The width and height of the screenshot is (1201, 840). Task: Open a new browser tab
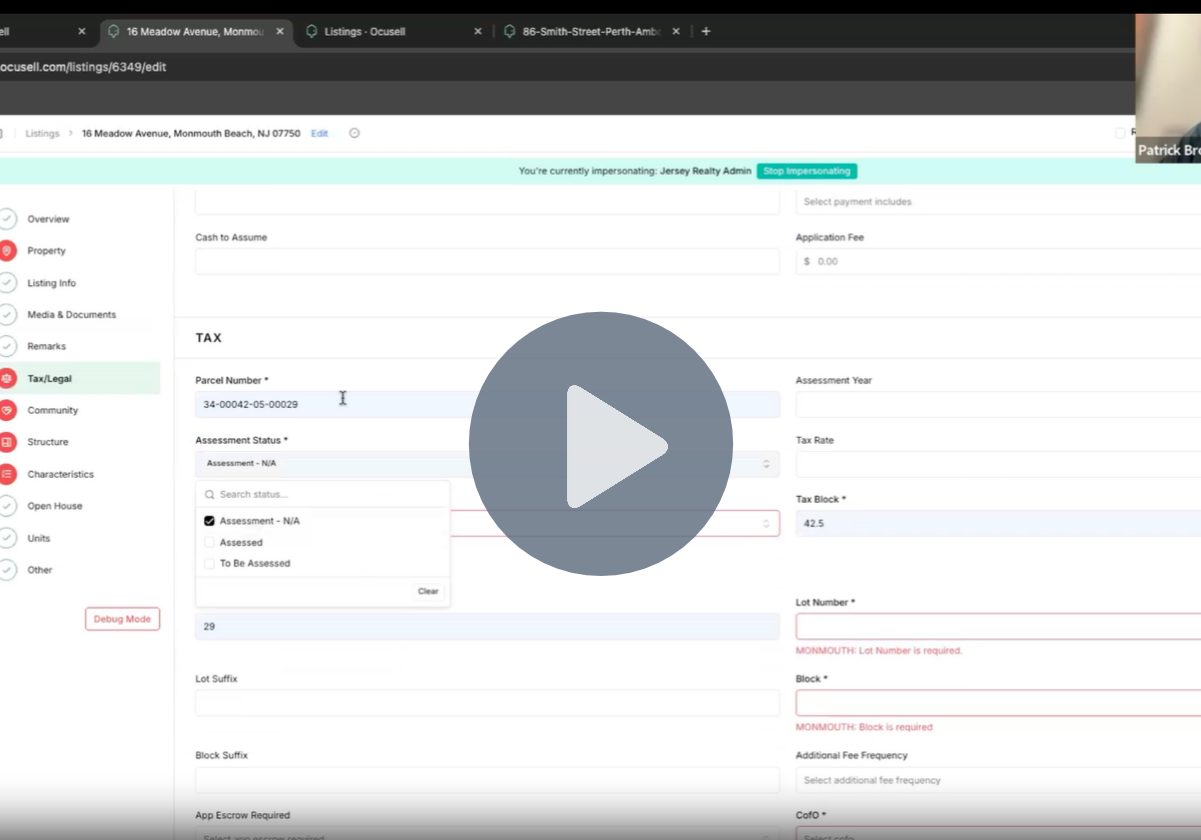(706, 31)
